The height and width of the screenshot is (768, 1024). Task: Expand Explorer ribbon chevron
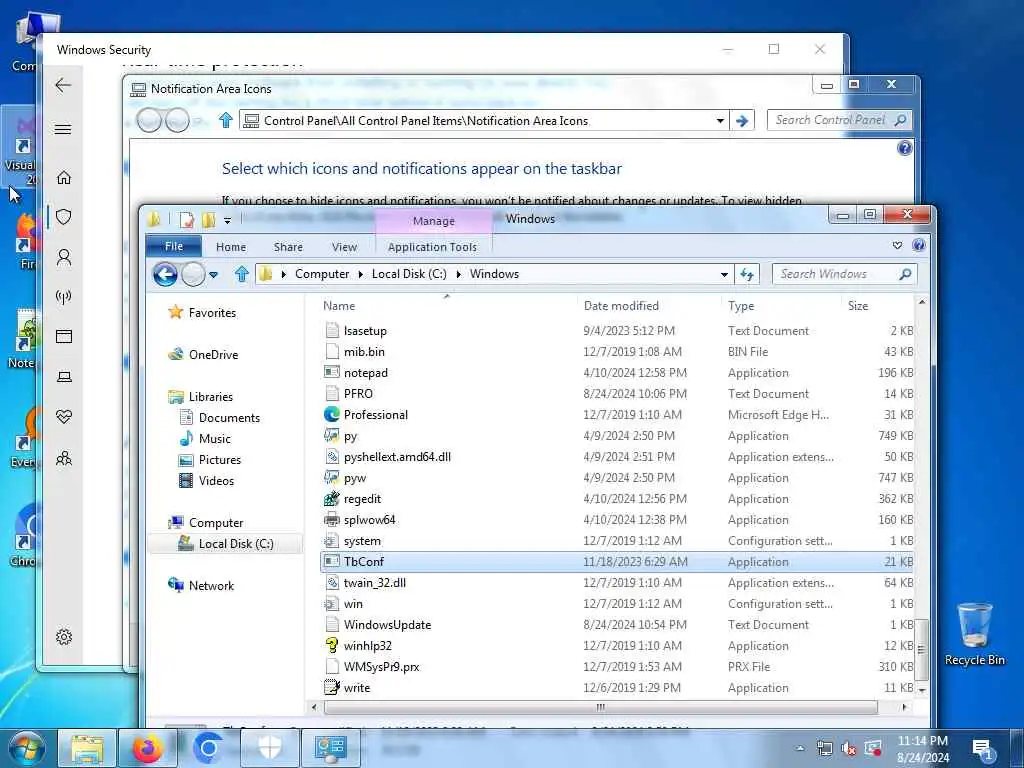tap(897, 246)
